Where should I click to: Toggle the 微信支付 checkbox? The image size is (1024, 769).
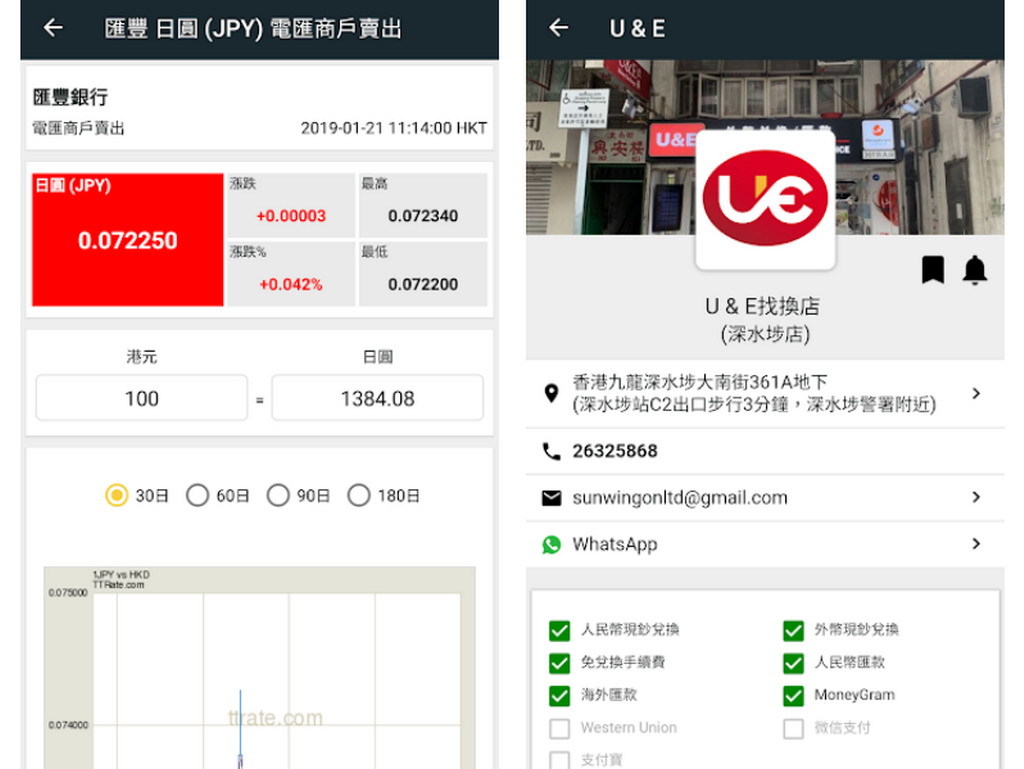pyautogui.click(x=793, y=729)
